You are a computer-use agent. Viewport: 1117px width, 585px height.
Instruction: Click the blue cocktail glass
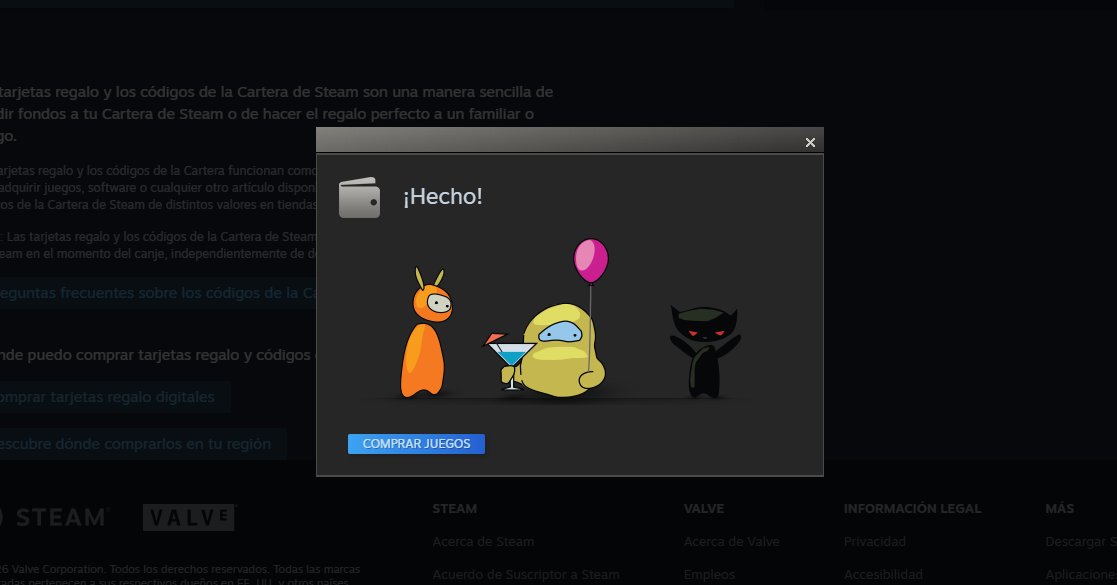tap(509, 361)
